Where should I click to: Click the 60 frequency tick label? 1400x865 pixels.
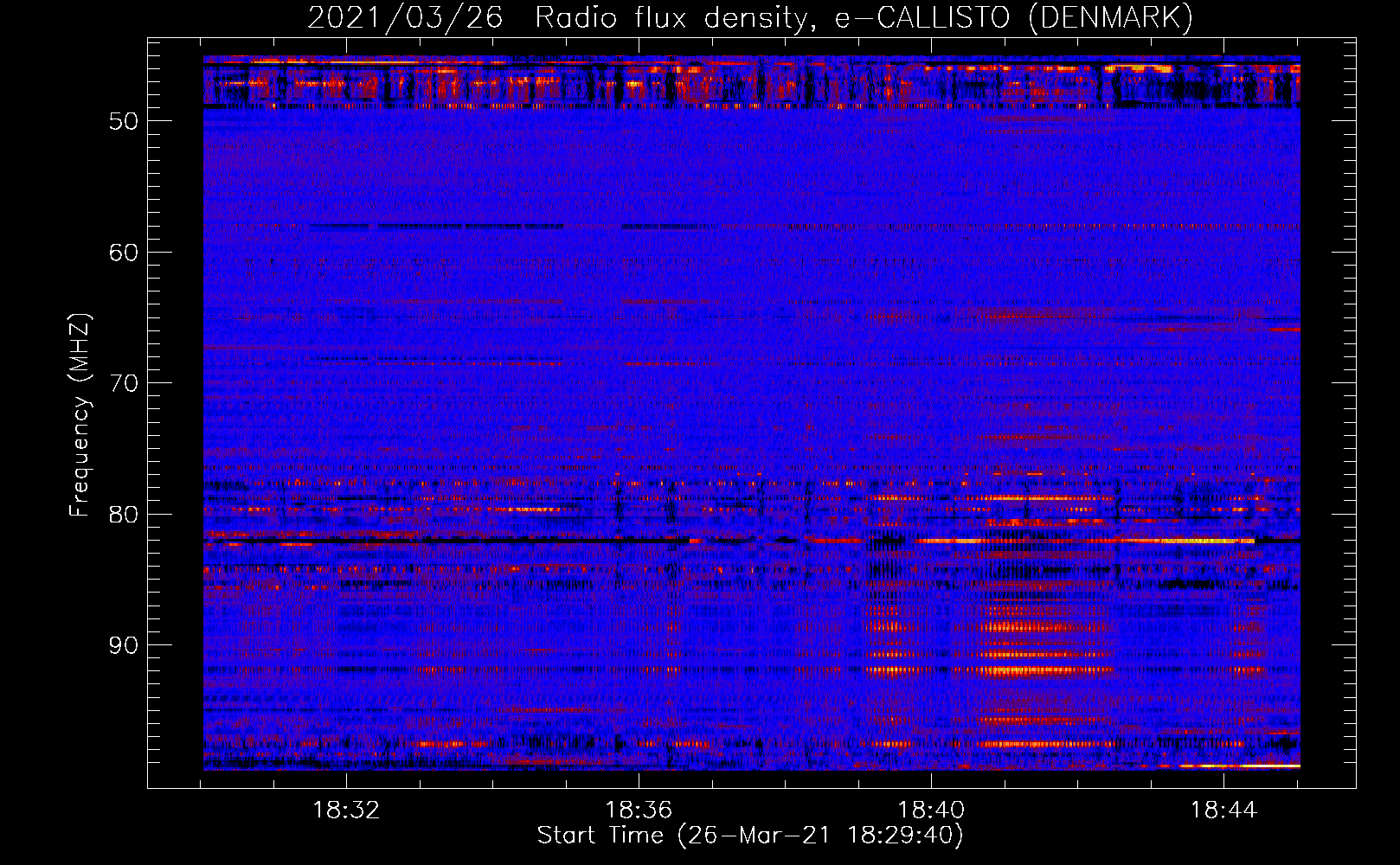[124, 253]
